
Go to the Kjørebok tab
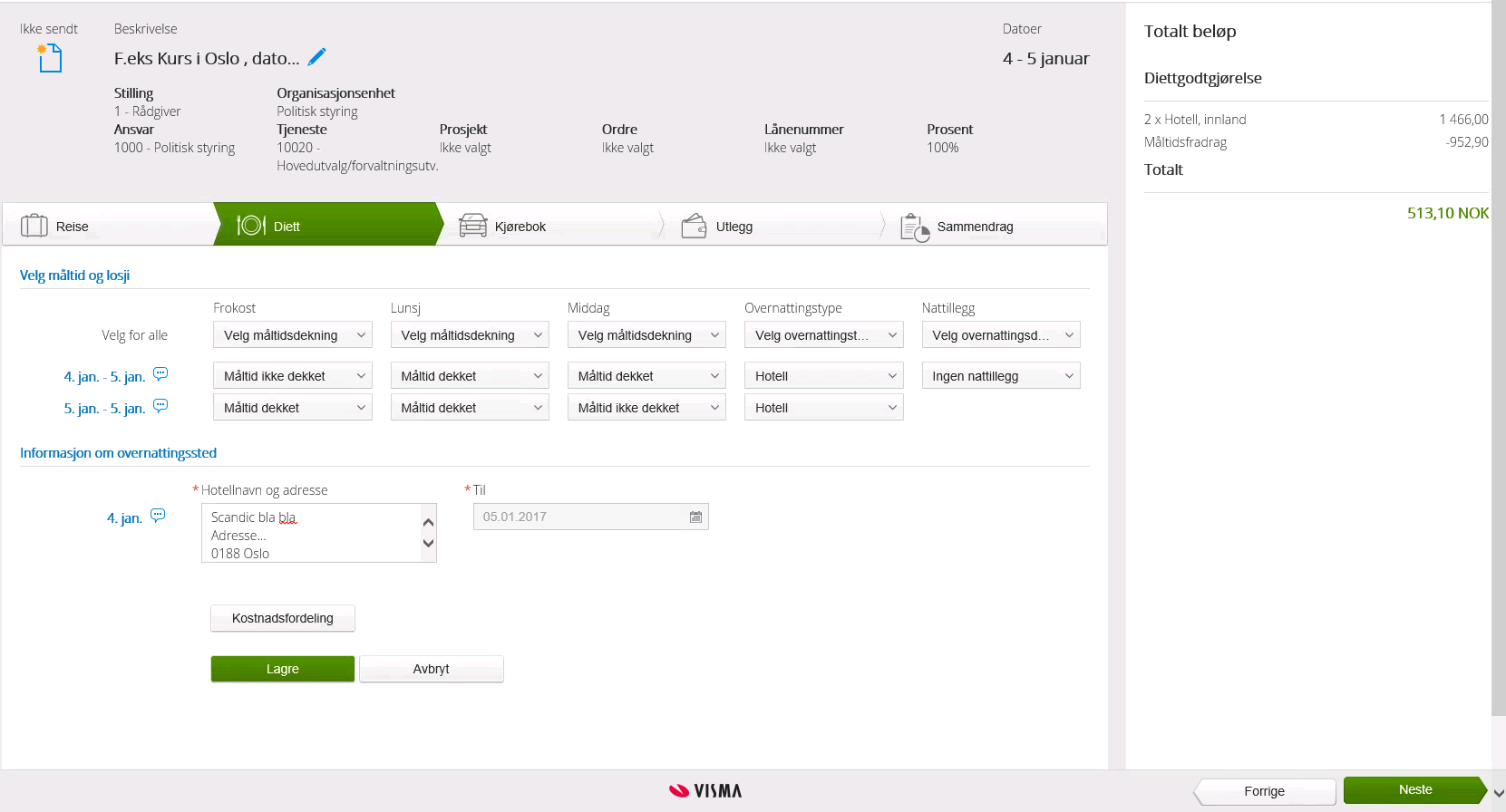click(x=553, y=225)
